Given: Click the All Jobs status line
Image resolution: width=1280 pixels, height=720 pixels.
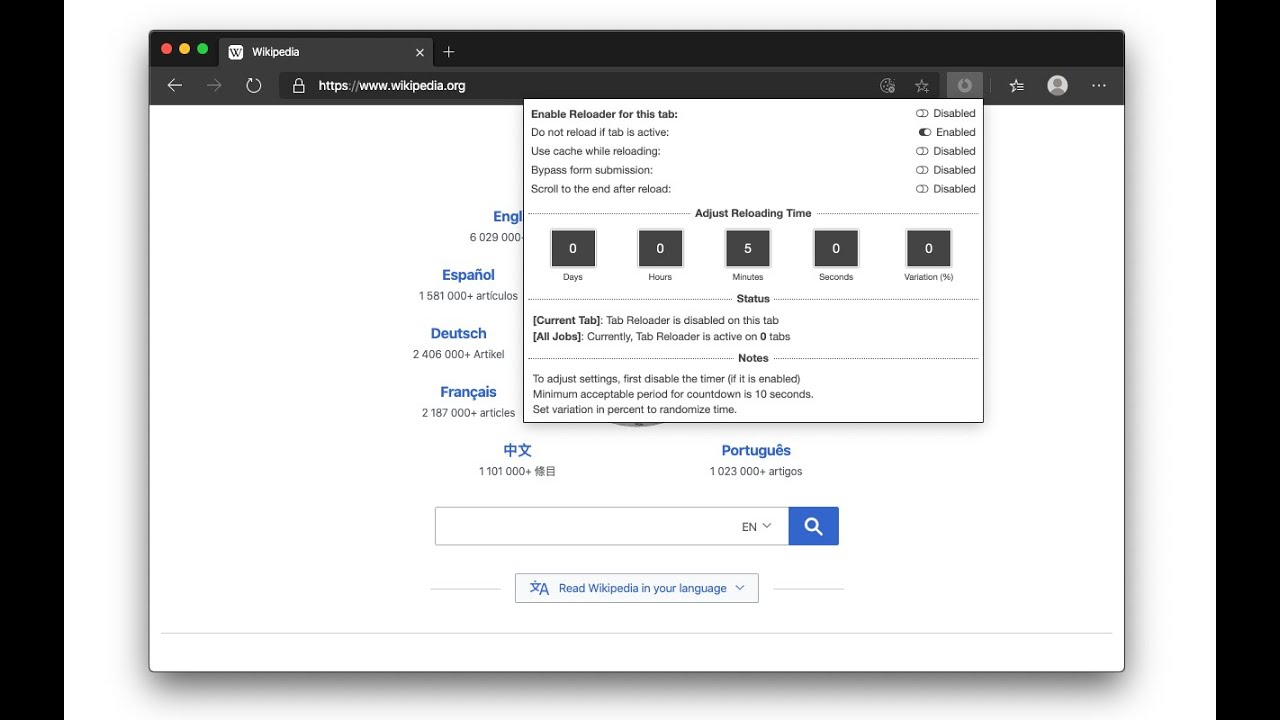Looking at the screenshot, I should [661, 337].
